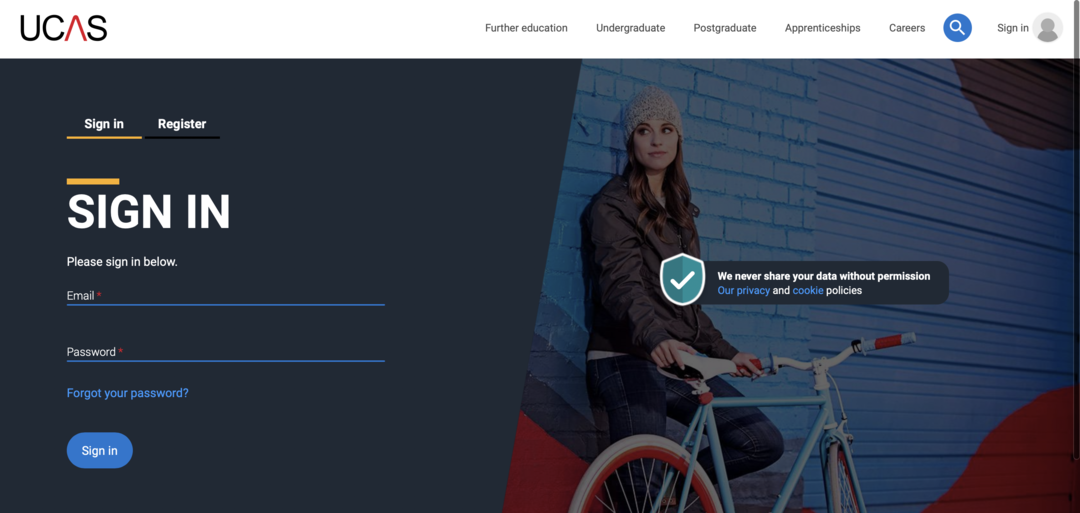
Task: Select the Sign in tab
Action: 104,125
